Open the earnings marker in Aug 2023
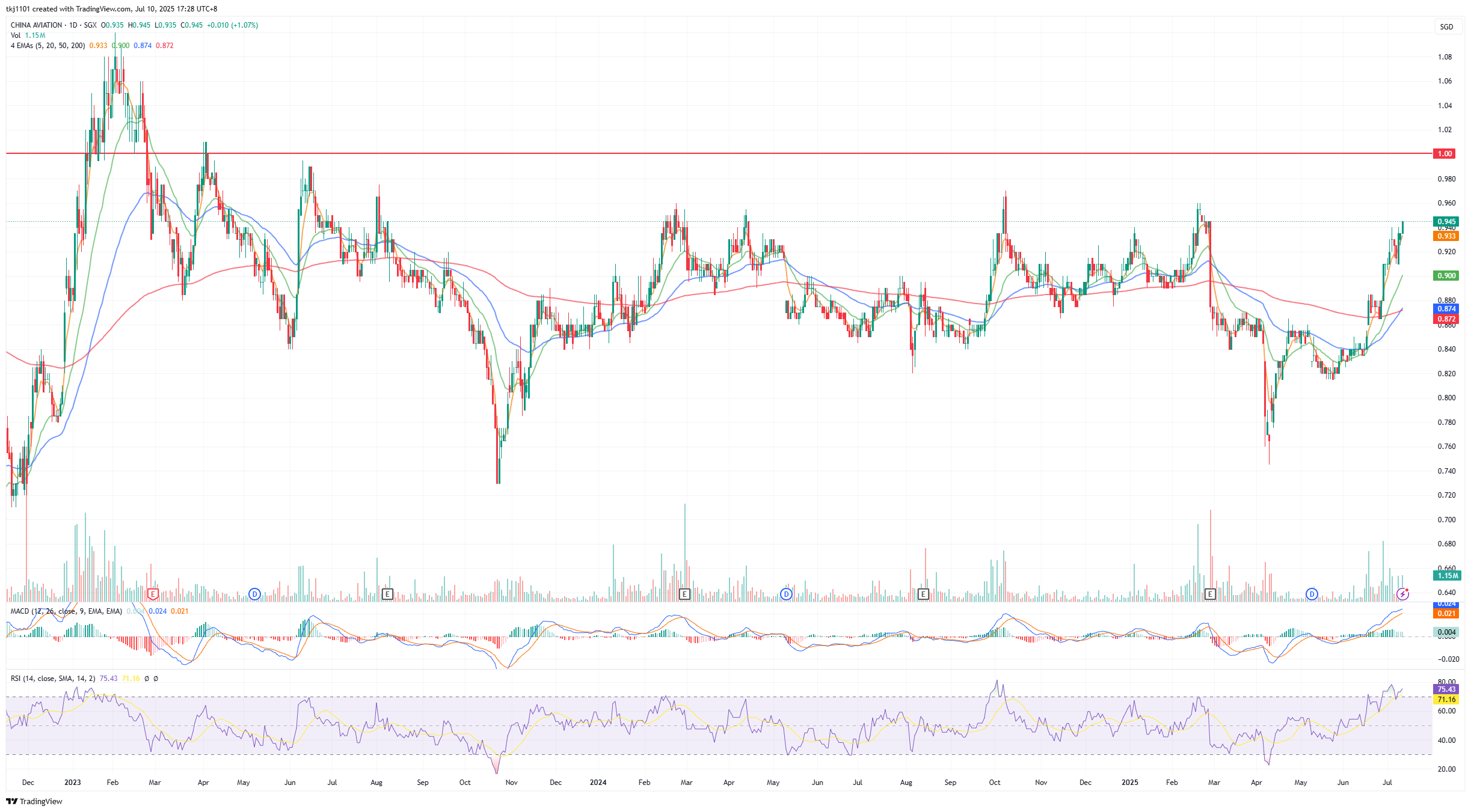The height and width of the screenshot is (812, 1471). point(387,594)
